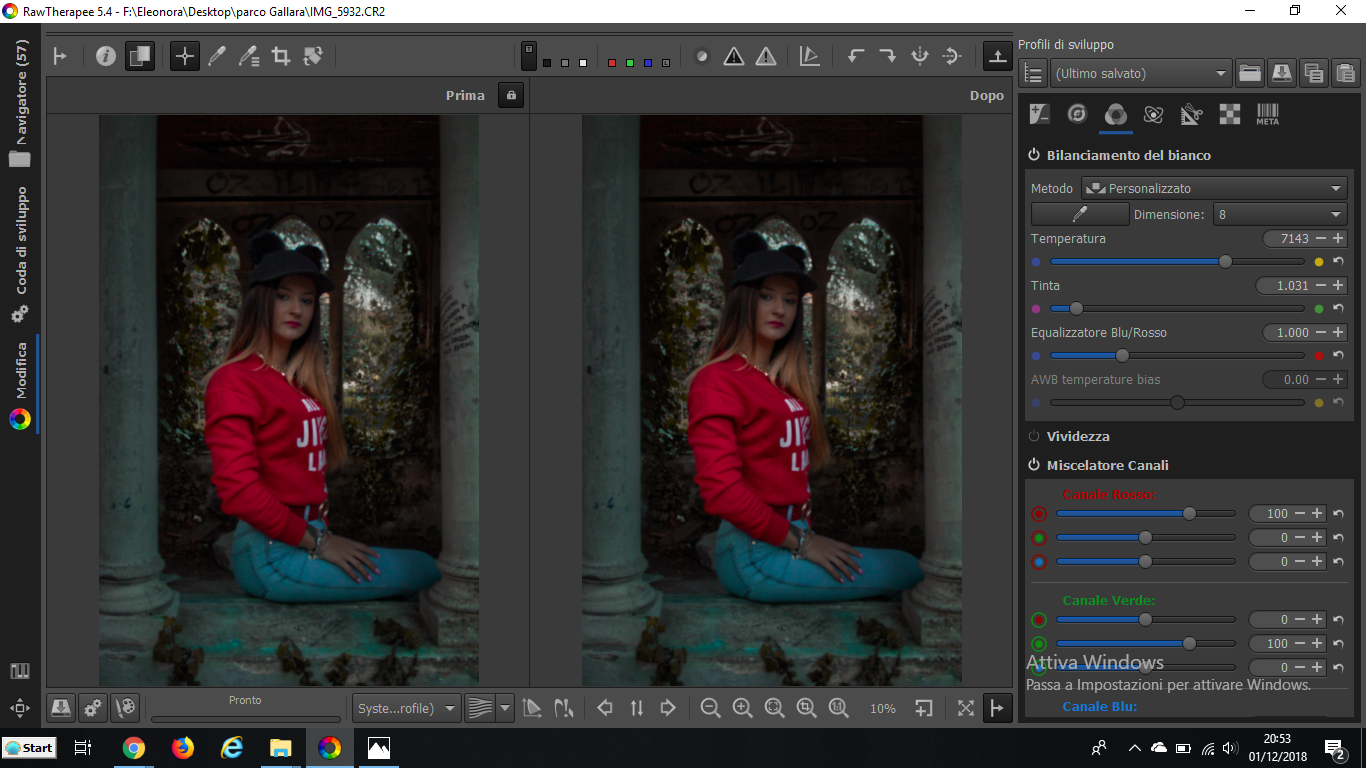Select the Crop tool in the toolbar
The width and height of the screenshot is (1366, 768).
click(x=281, y=56)
